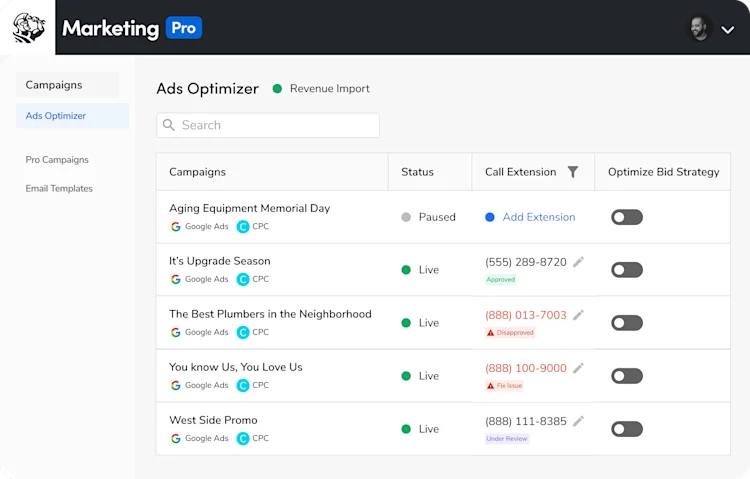Click Live status dot for It's Upgrade Season

point(406,270)
